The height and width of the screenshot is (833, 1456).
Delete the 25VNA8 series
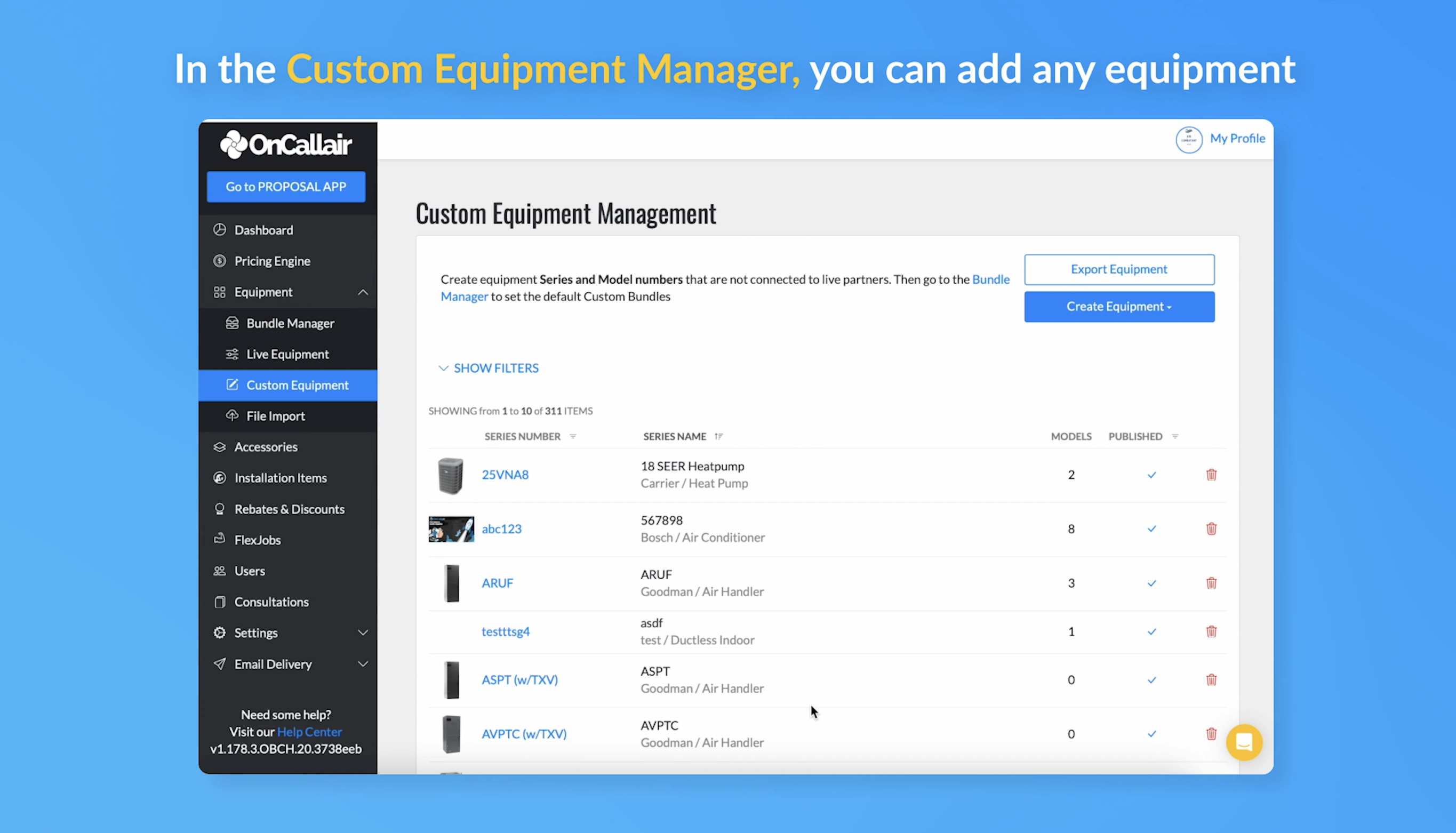click(1211, 474)
